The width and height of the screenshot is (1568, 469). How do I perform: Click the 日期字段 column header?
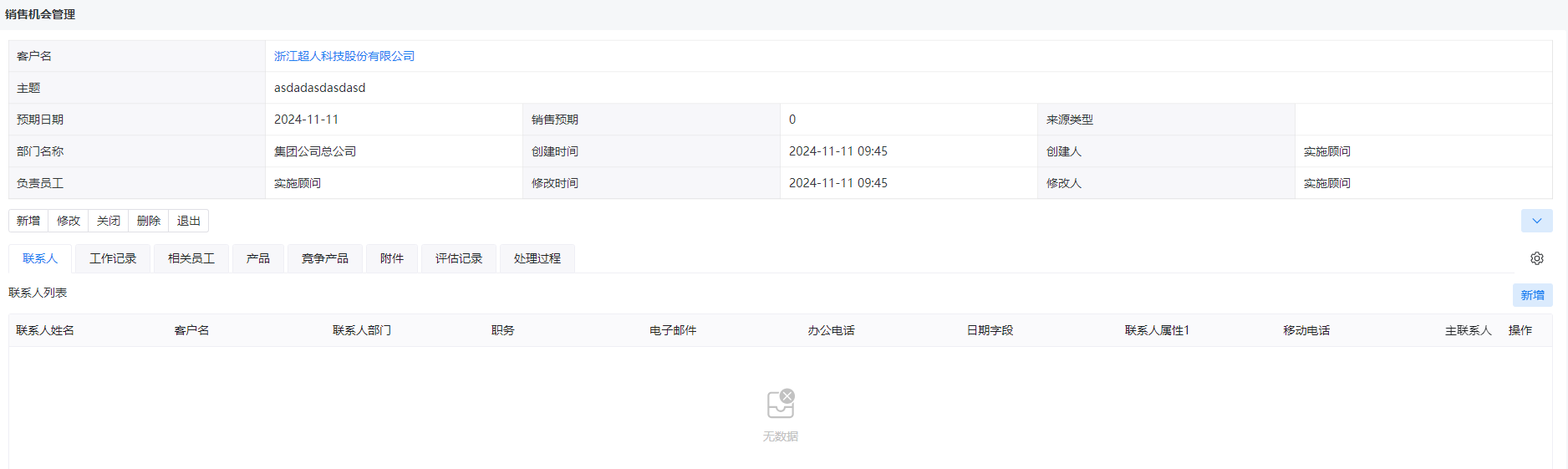click(x=990, y=330)
